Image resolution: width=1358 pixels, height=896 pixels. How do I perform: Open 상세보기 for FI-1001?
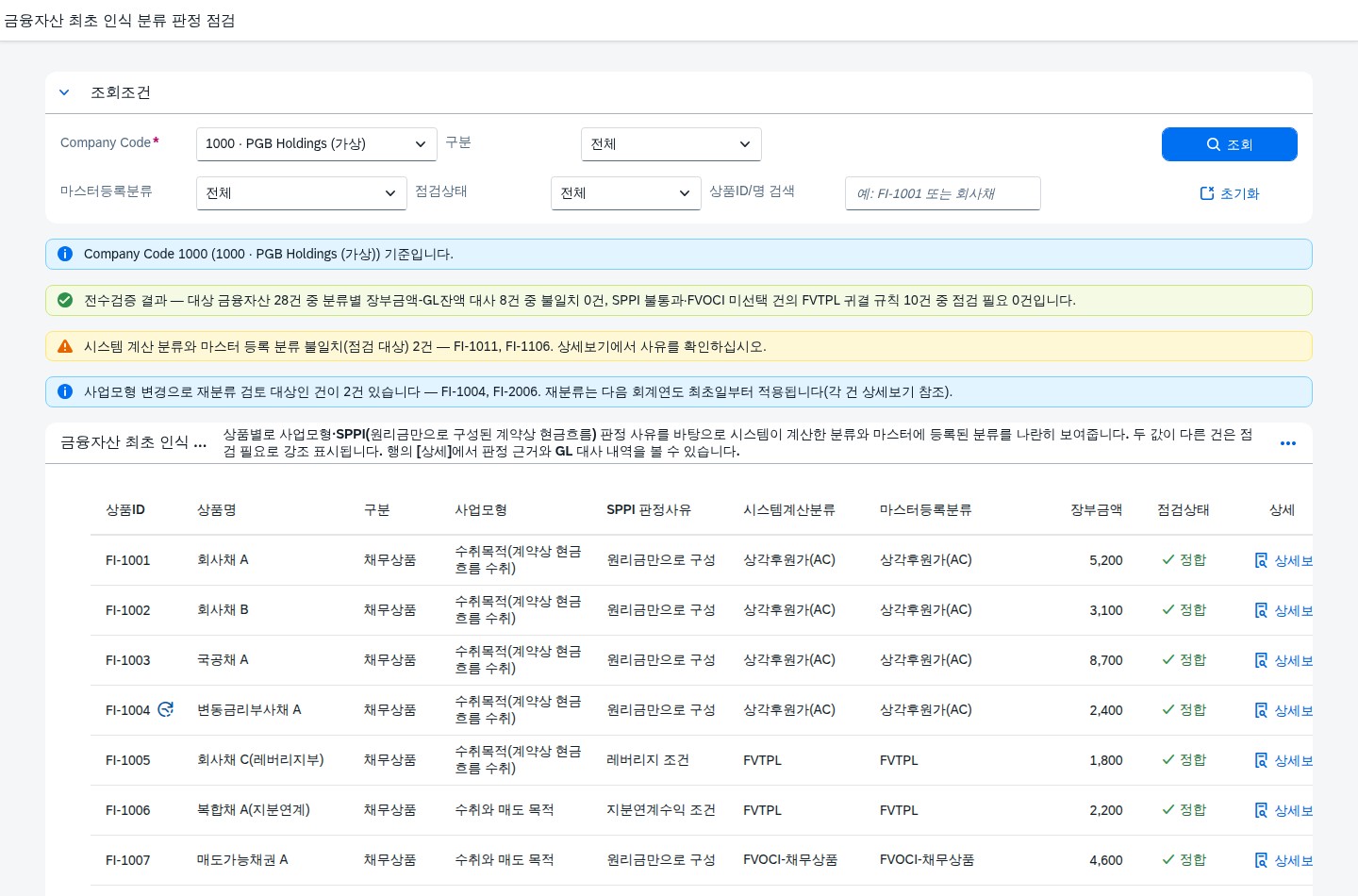(x=1283, y=560)
